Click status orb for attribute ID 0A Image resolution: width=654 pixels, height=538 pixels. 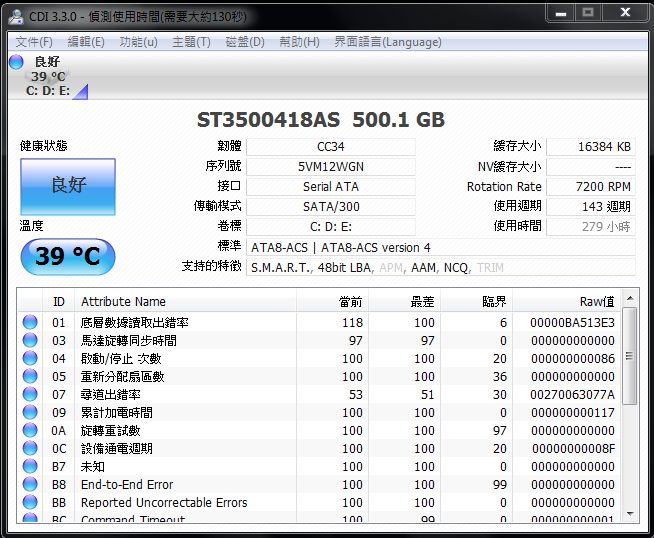[30, 430]
